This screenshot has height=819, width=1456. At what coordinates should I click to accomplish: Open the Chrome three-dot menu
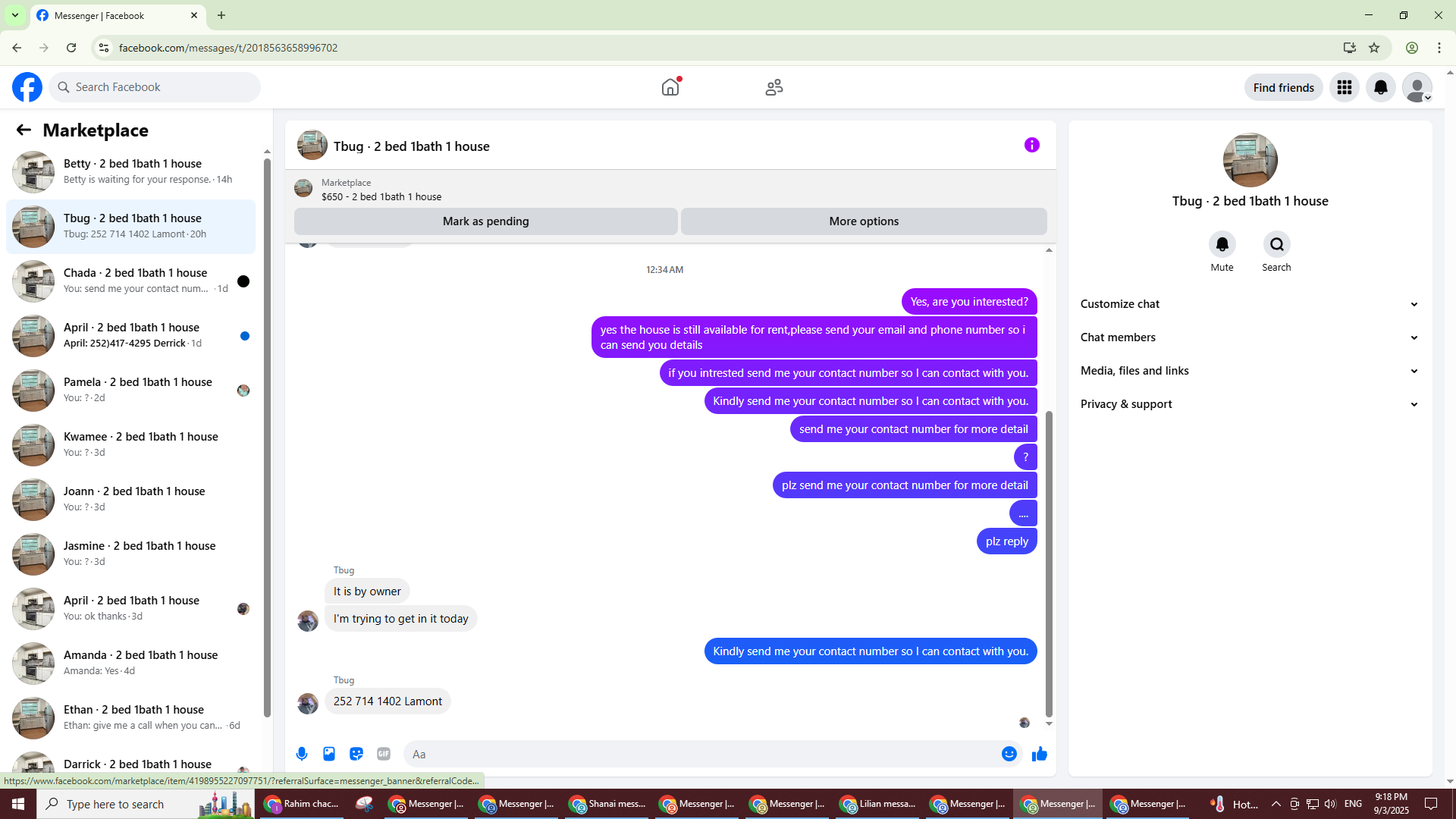click(x=1439, y=48)
